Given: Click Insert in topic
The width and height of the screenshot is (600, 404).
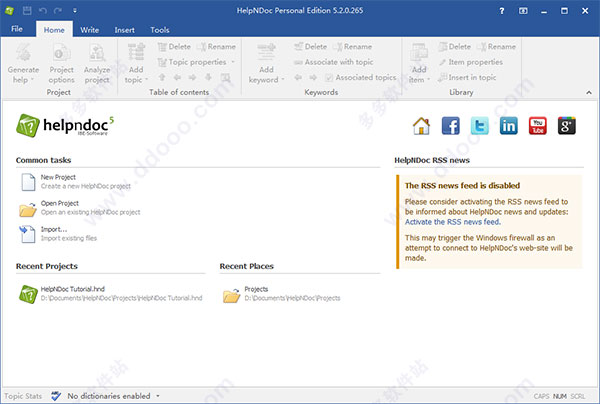Looking at the screenshot, I should [x=467, y=78].
